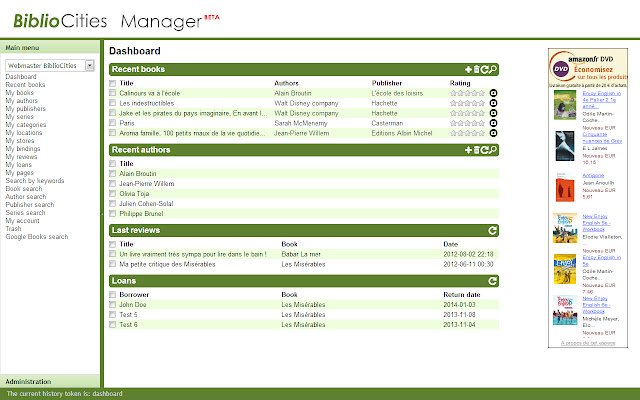Add a new author in Recent authors header
The height and width of the screenshot is (400, 640).
click(469, 150)
